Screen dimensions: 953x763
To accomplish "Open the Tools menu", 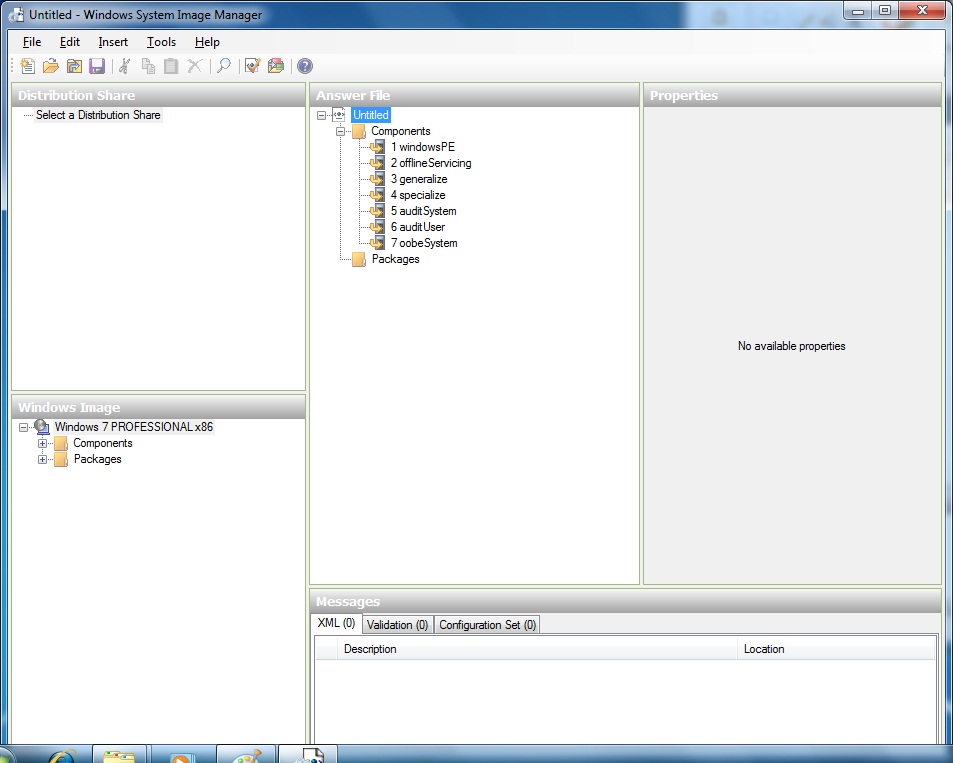I will [161, 42].
